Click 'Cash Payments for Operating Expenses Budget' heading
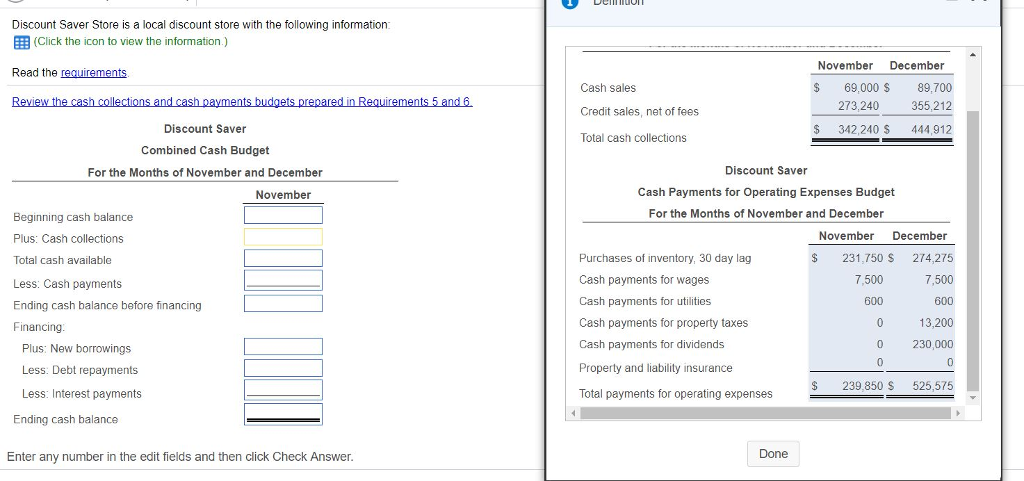Image resolution: width=1024 pixels, height=481 pixels. click(x=766, y=192)
